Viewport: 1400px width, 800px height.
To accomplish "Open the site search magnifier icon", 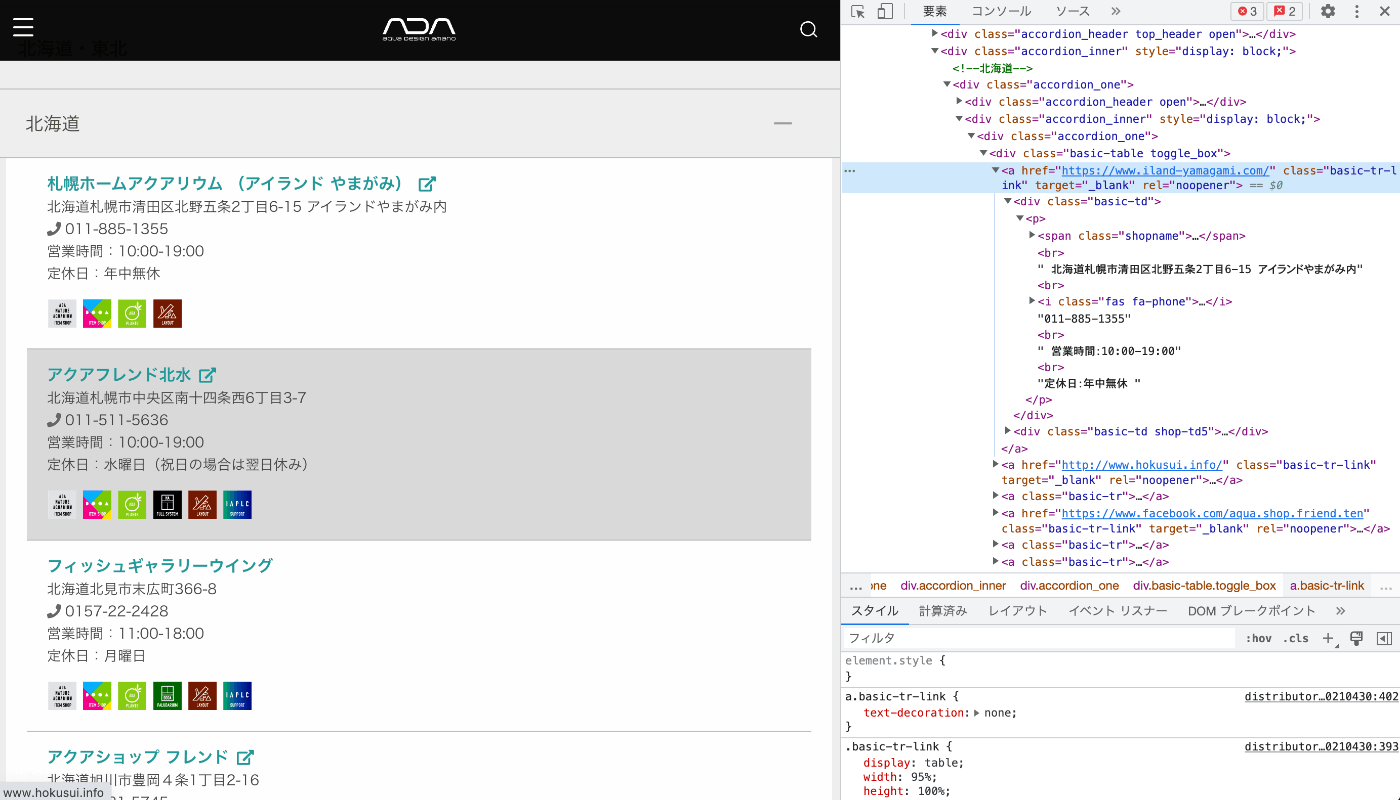I will coord(809,29).
